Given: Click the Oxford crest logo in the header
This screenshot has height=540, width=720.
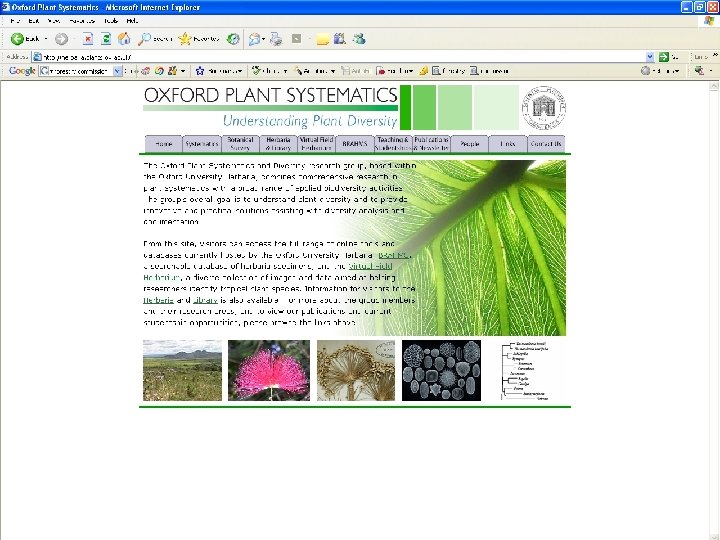Looking at the screenshot, I should [544, 107].
